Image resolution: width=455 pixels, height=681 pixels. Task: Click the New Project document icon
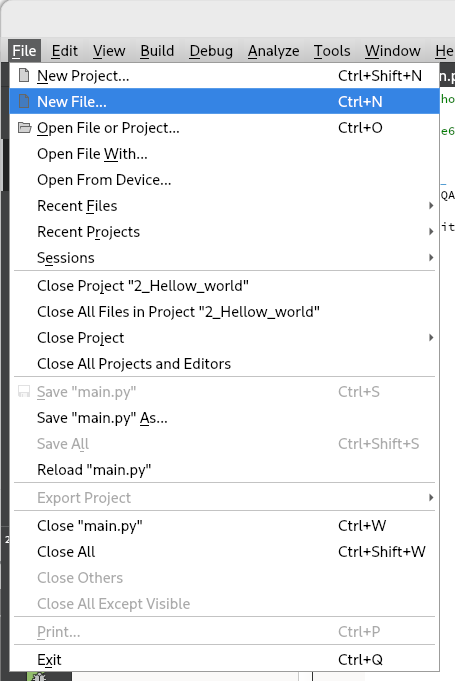pos(24,76)
